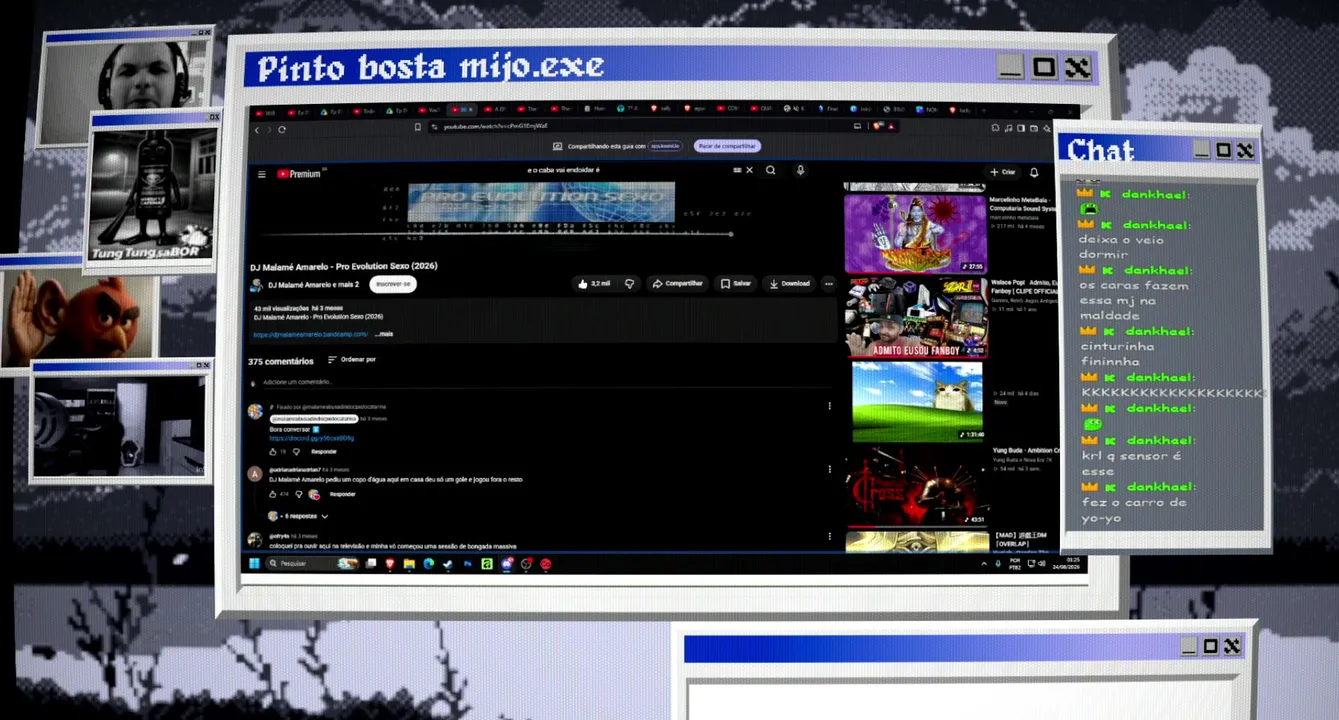Open YouTube notifications bell
The image size is (1339, 720).
(1034, 172)
